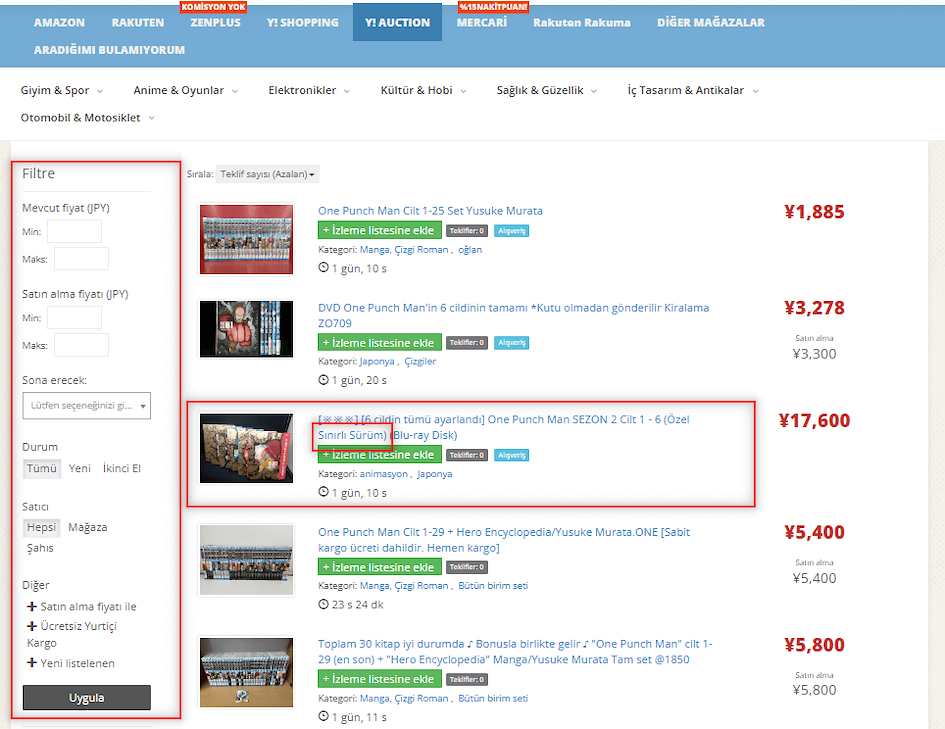Switch to the RAKUTEN tab
The image size is (945, 729).
(x=137, y=23)
